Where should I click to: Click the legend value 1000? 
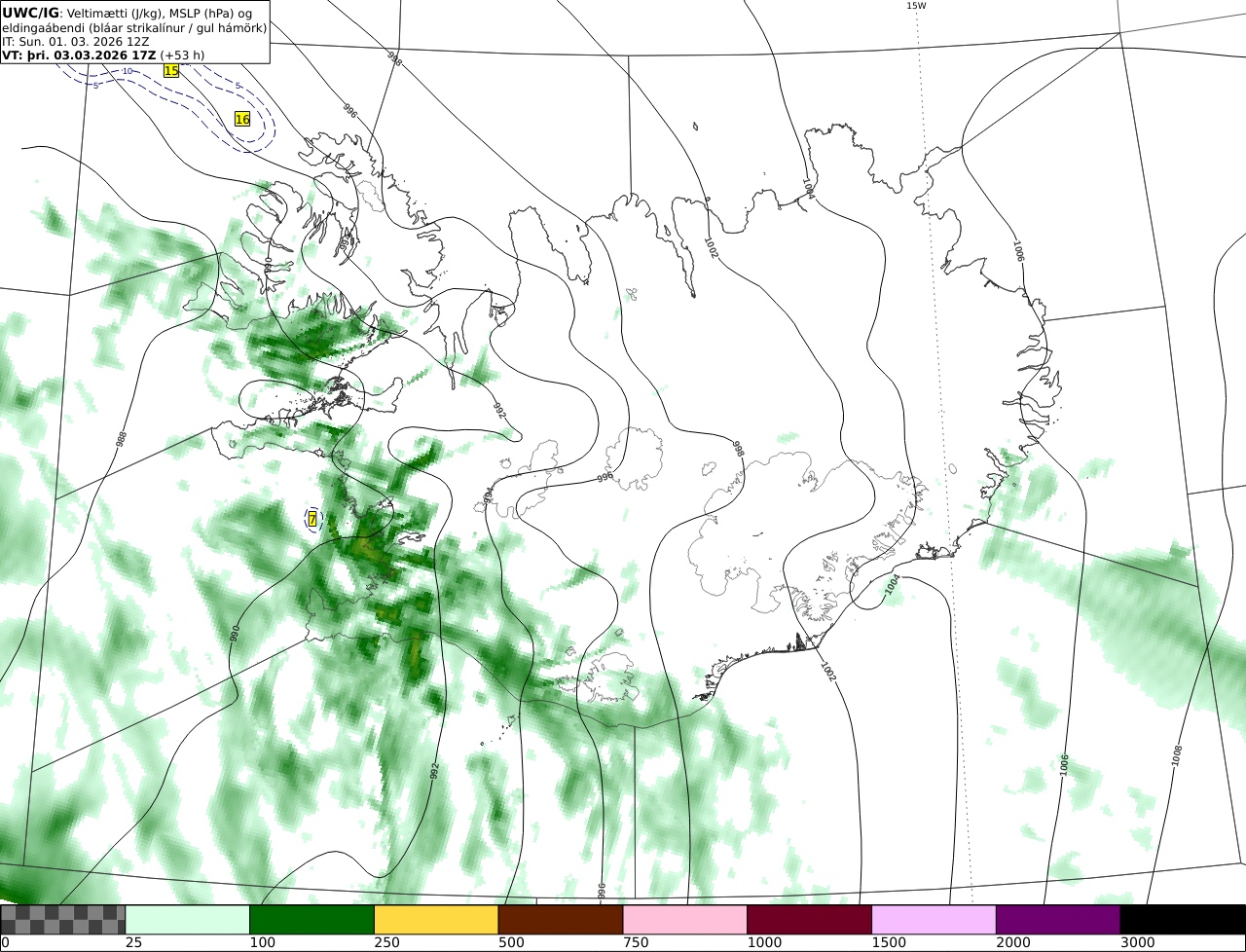click(x=764, y=943)
